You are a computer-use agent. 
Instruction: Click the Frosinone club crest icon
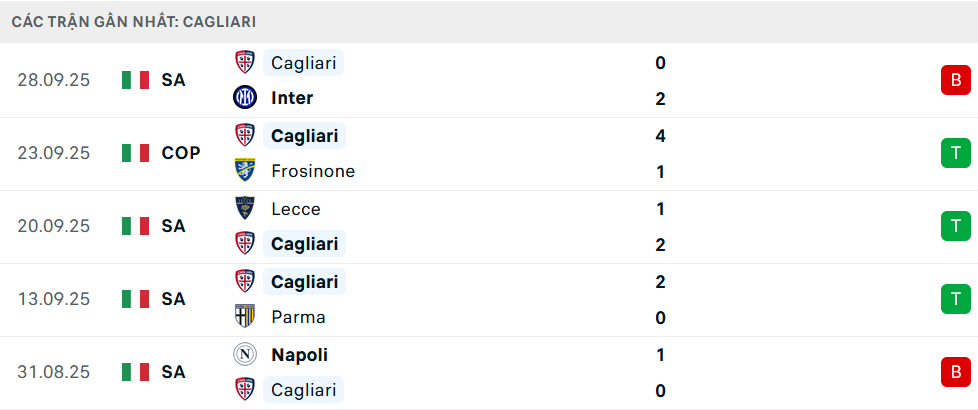click(x=245, y=171)
